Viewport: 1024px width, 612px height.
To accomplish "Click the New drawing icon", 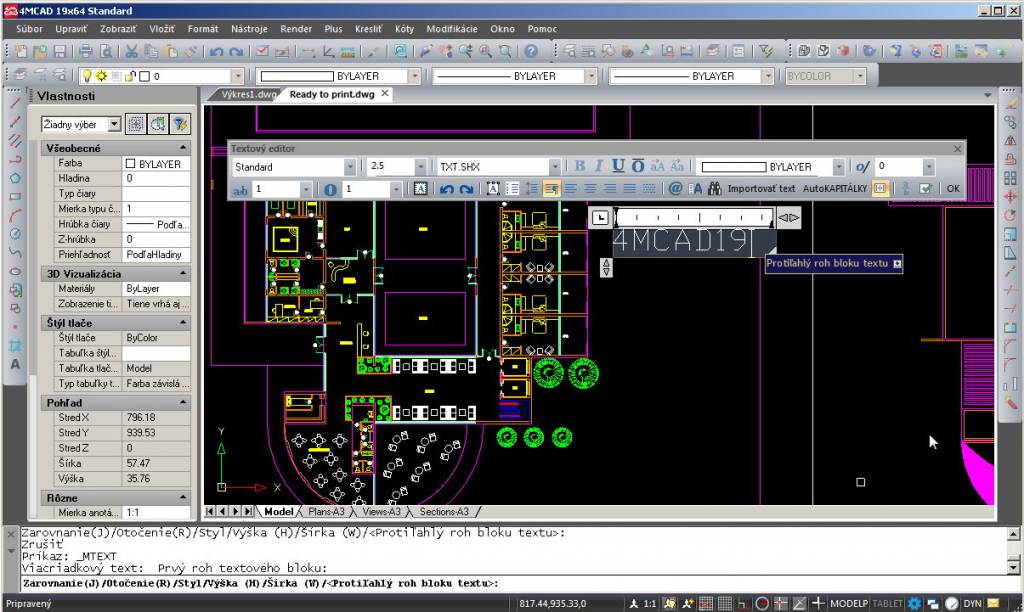I will pos(21,51).
